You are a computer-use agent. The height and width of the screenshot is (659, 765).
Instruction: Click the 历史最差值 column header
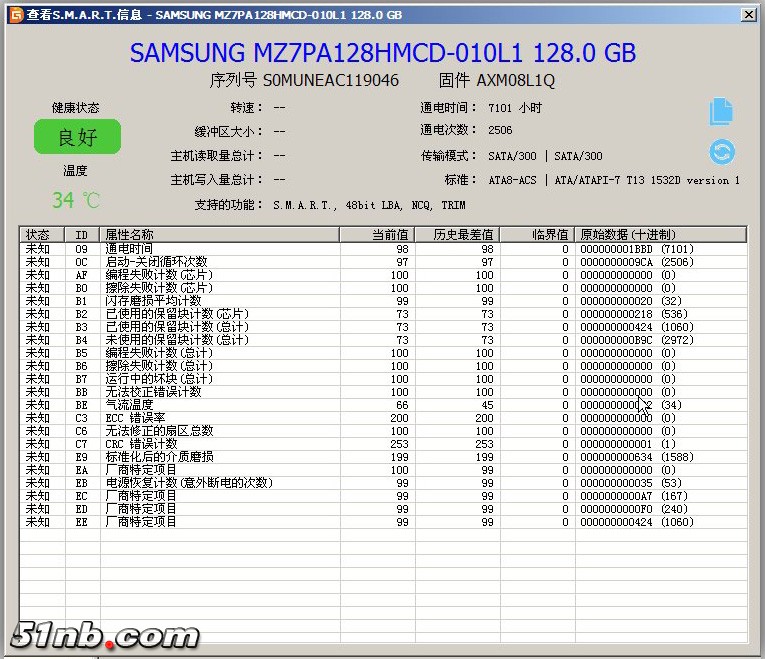click(458, 234)
